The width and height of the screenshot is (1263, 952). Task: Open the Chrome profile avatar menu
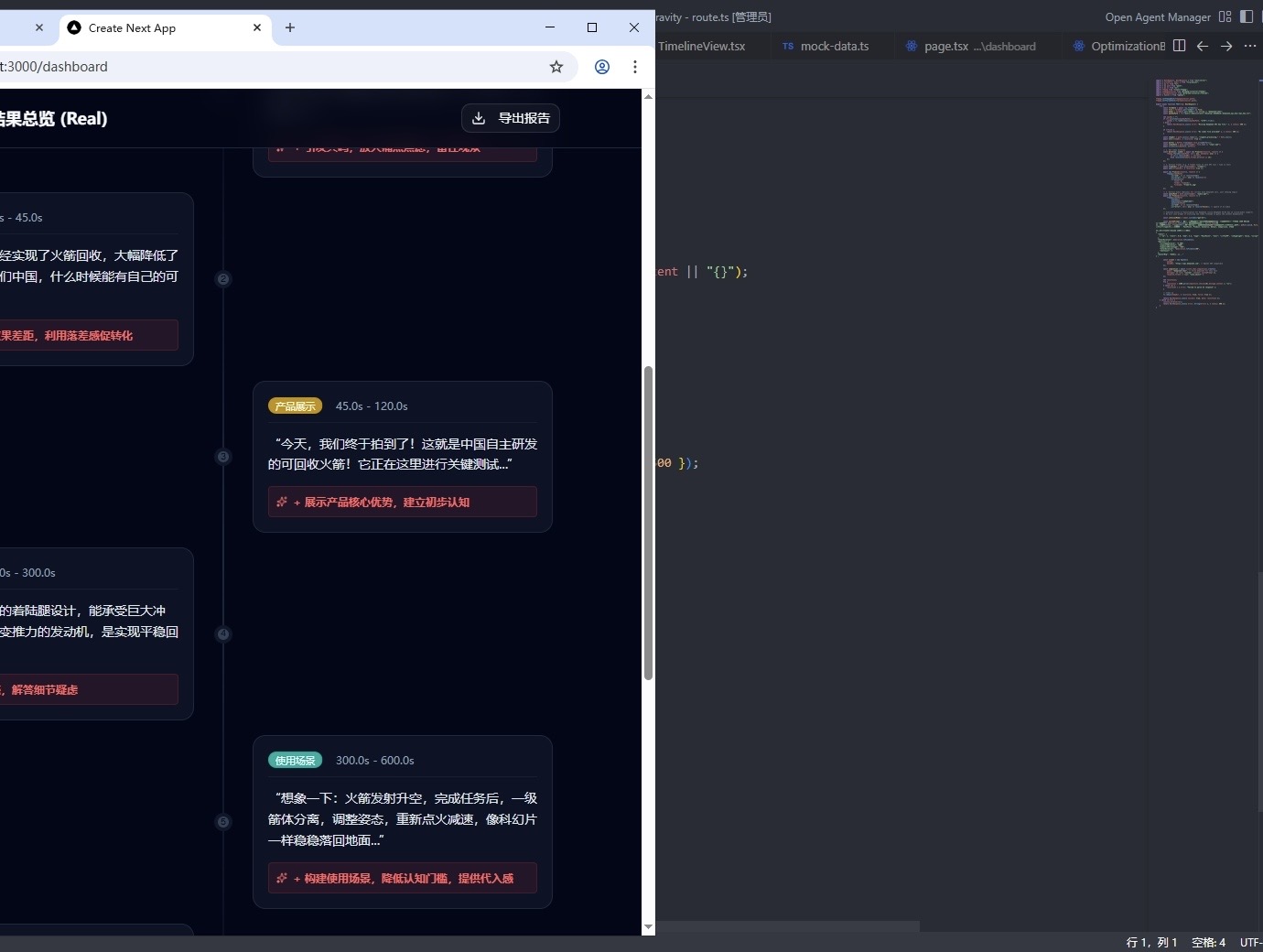click(x=602, y=67)
